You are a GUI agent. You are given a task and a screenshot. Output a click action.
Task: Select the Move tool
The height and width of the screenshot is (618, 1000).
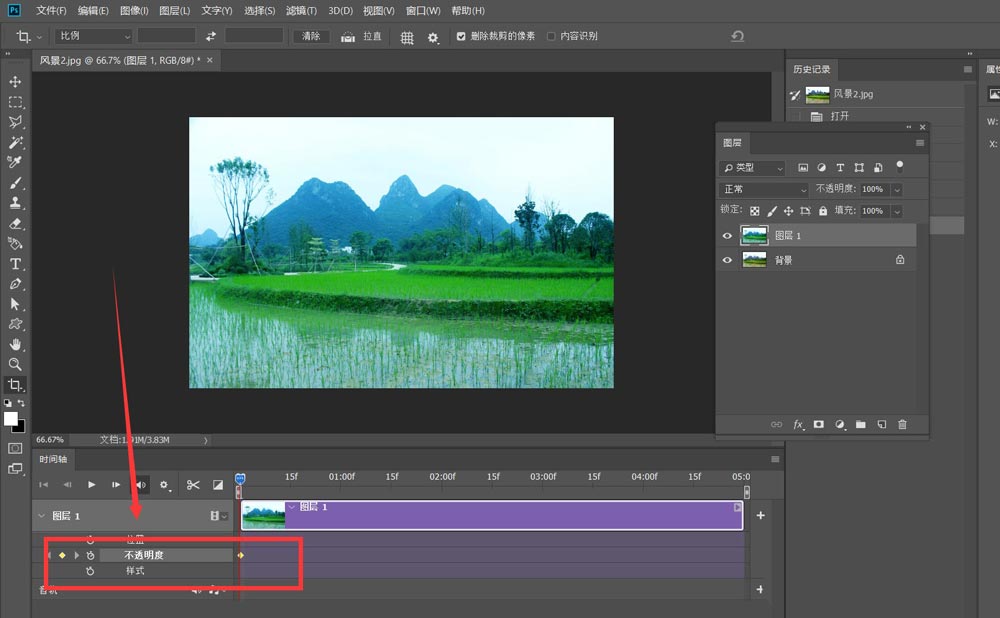coord(15,82)
